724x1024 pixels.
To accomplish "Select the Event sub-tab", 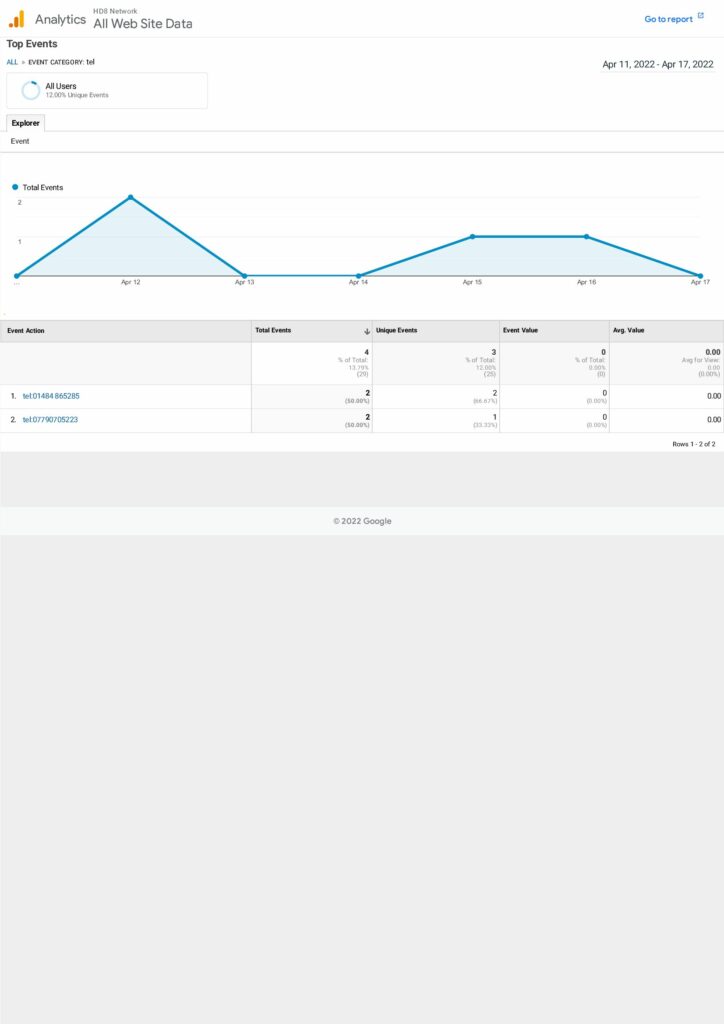I will coord(20,142).
